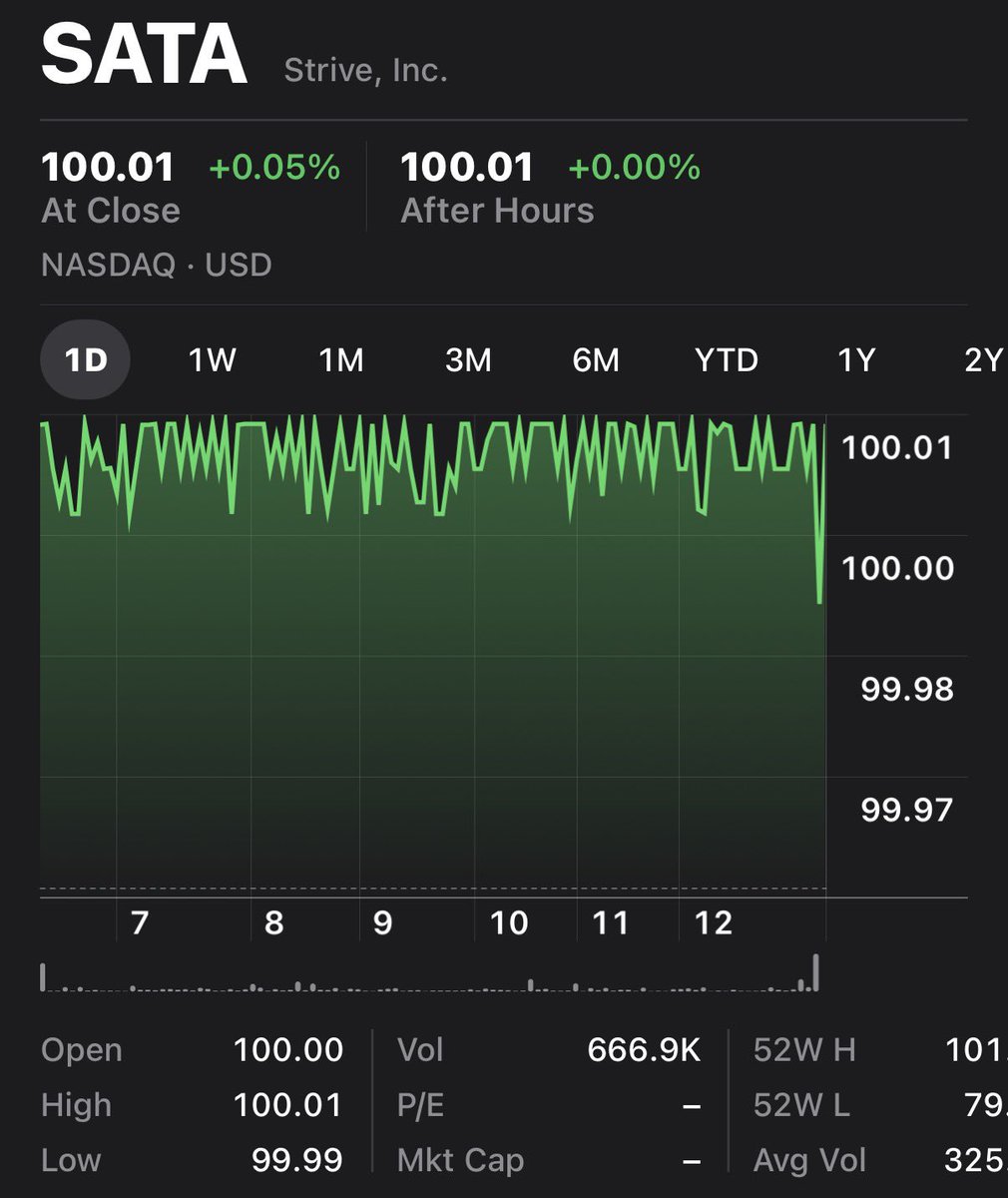
Task: Tap the 100.01 At Close price
Action: (x=108, y=167)
